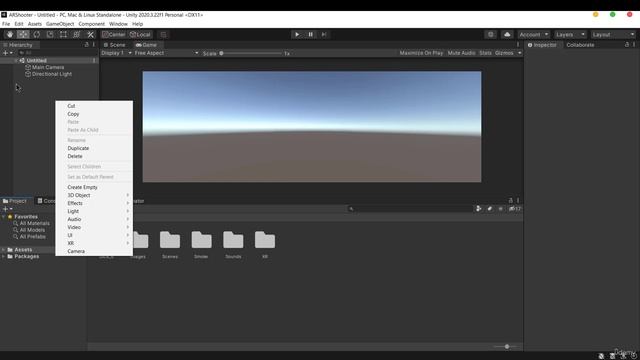Viewport: 640px width, 360px height.
Task: Start Play mode
Action: (x=297, y=35)
